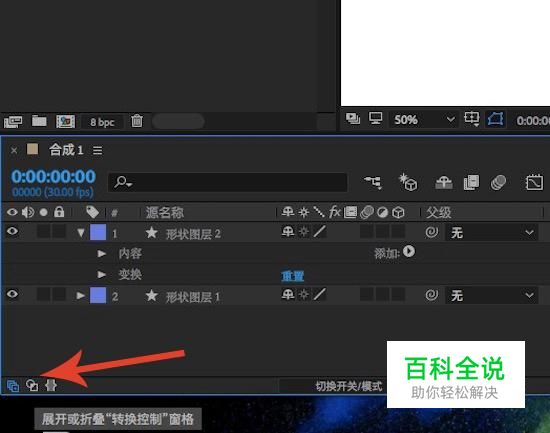Expand the 形状图层 1 layer

coord(81,295)
